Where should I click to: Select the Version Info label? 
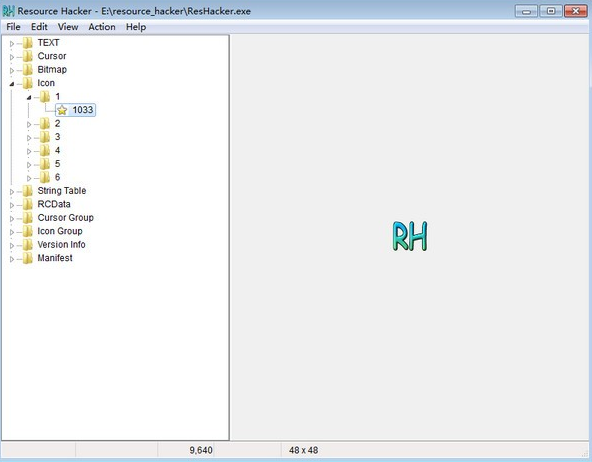pos(62,245)
